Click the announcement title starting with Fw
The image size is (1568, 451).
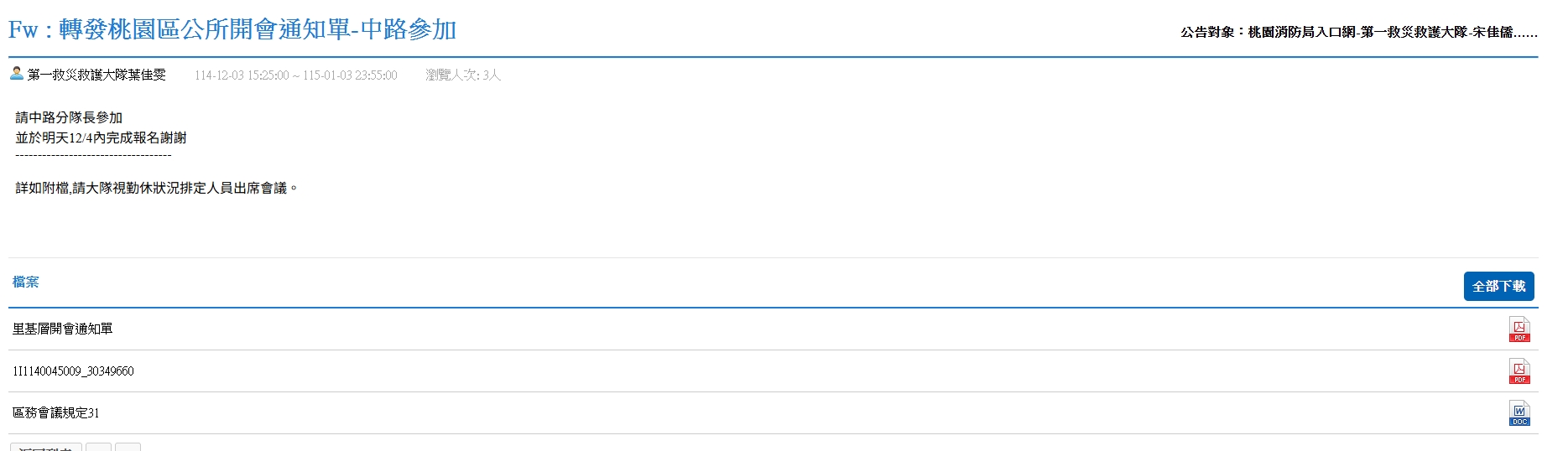pyautogui.click(x=232, y=30)
